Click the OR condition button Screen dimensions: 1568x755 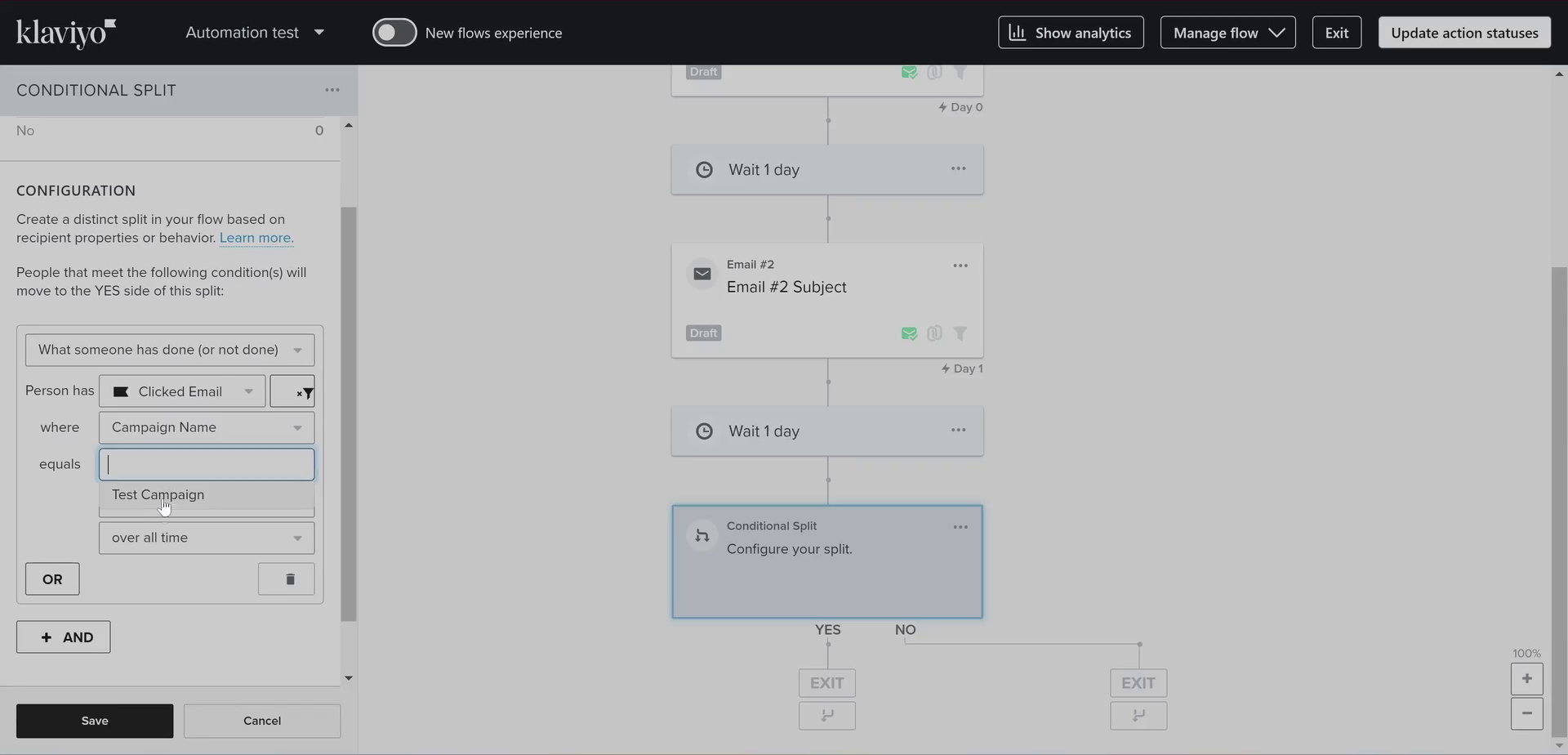(52, 579)
